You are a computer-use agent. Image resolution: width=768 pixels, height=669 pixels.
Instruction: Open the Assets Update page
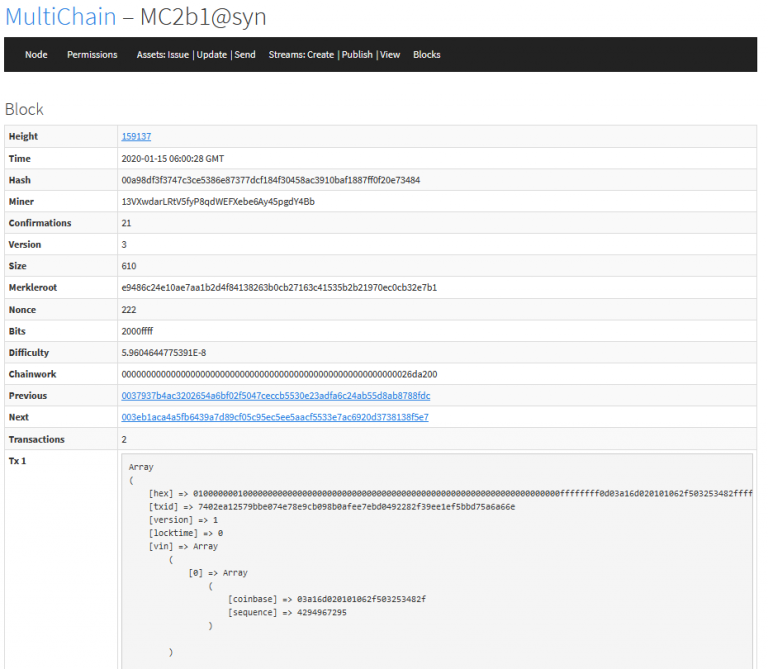click(x=211, y=55)
